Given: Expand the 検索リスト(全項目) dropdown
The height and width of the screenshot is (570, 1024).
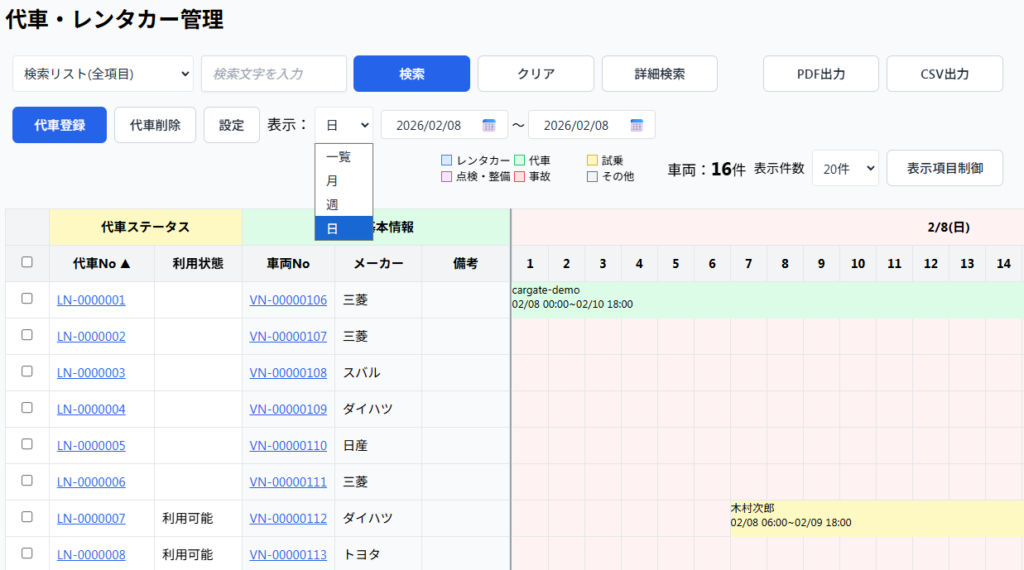Looking at the screenshot, I should 103,74.
